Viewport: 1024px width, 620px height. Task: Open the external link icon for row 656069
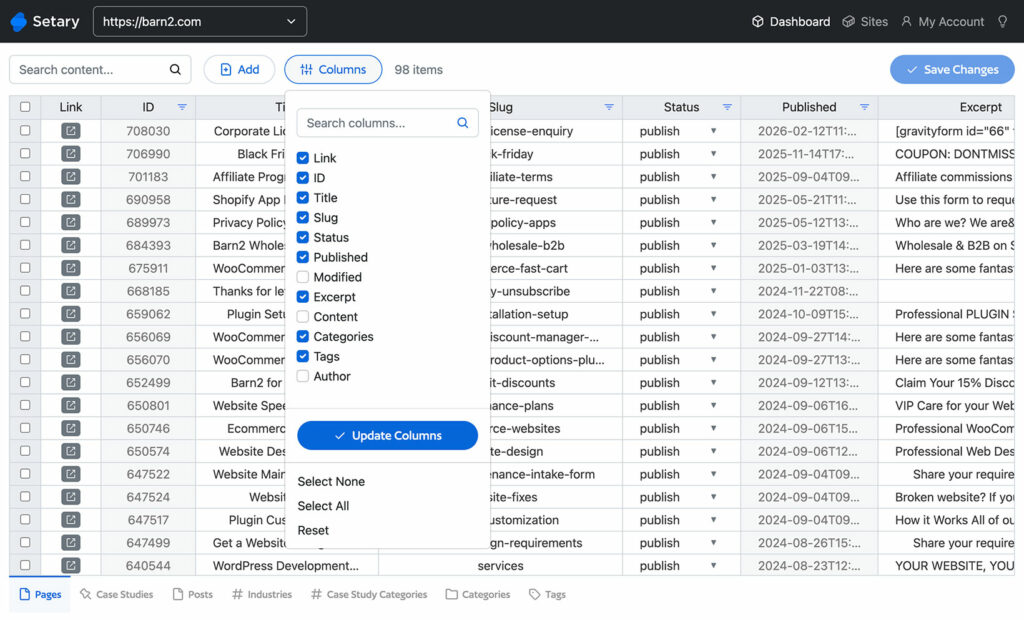(71, 336)
